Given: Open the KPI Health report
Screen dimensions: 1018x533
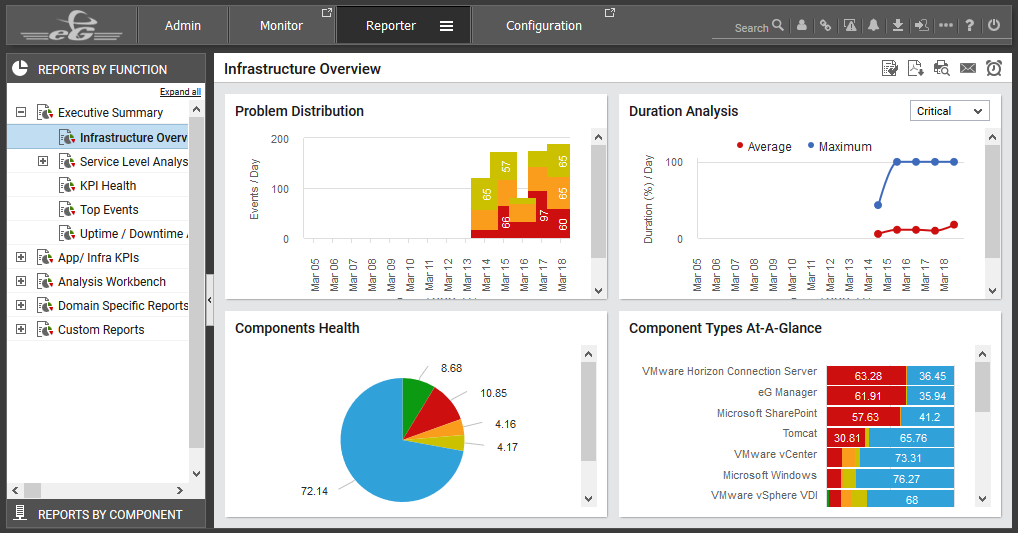Looking at the screenshot, I should 108,186.
